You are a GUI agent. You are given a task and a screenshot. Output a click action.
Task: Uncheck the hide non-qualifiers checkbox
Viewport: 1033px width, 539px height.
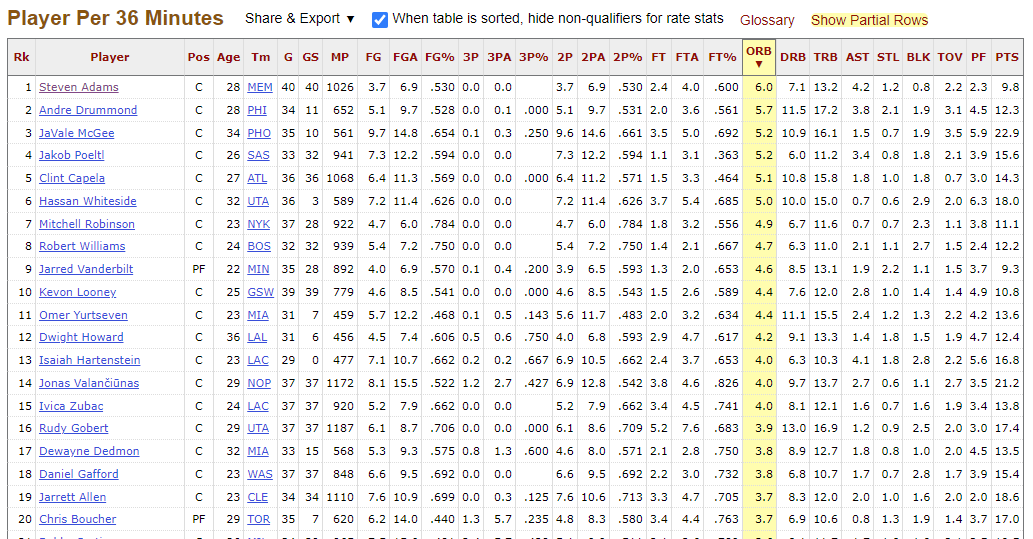click(380, 19)
